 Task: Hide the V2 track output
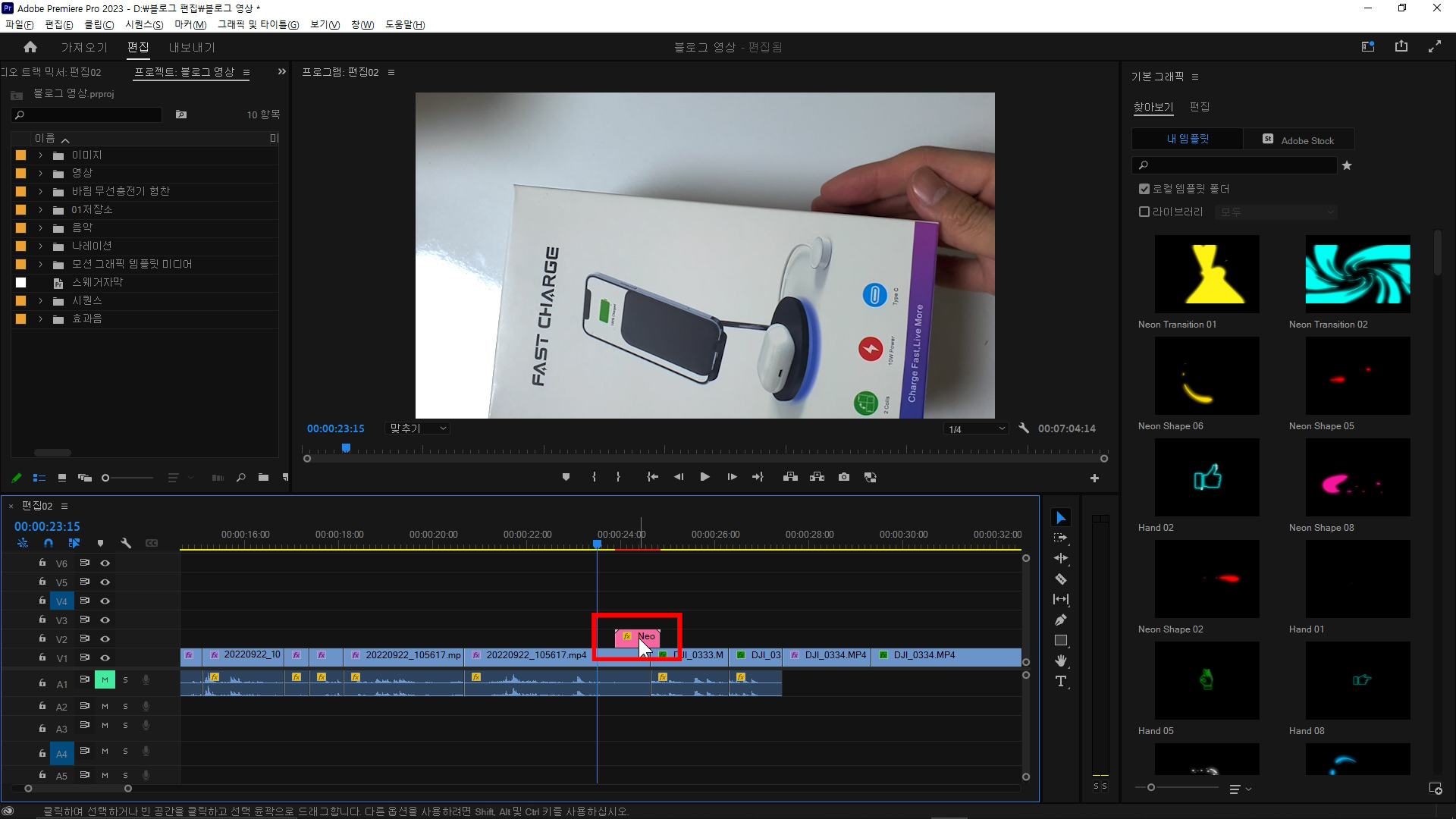pos(105,639)
